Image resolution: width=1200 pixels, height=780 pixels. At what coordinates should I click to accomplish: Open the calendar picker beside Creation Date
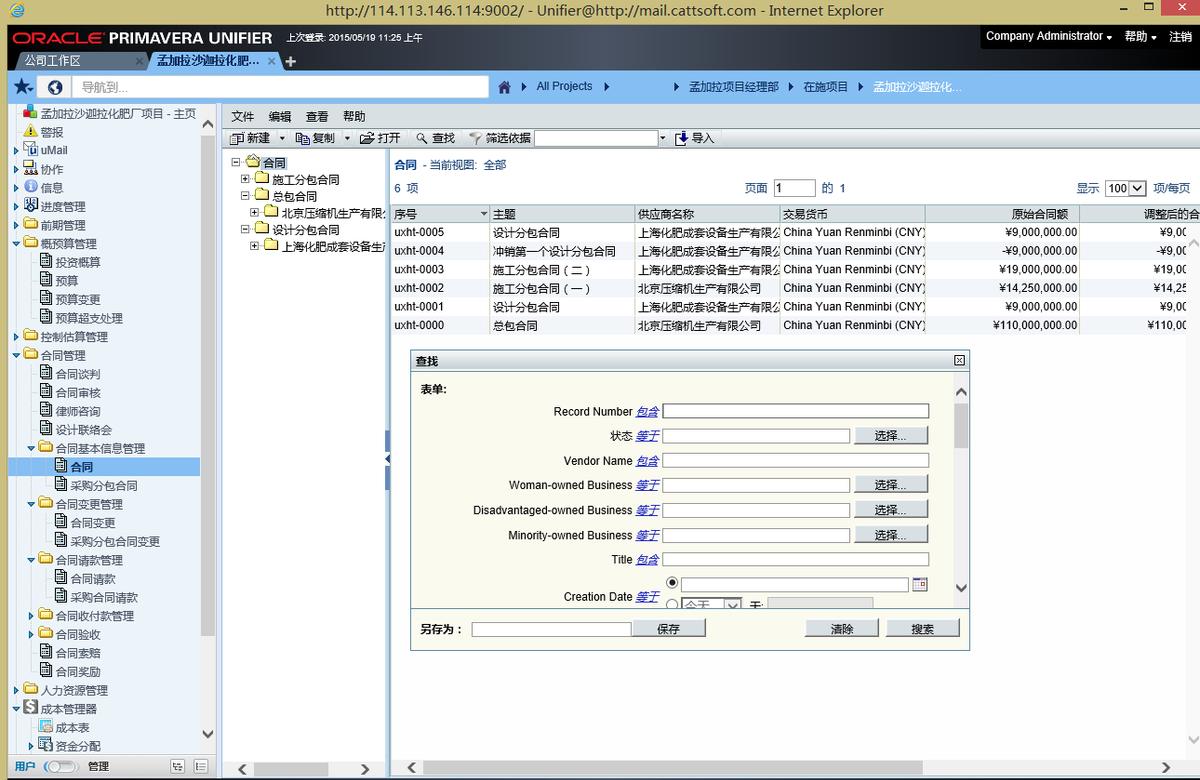[x=919, y=582]
